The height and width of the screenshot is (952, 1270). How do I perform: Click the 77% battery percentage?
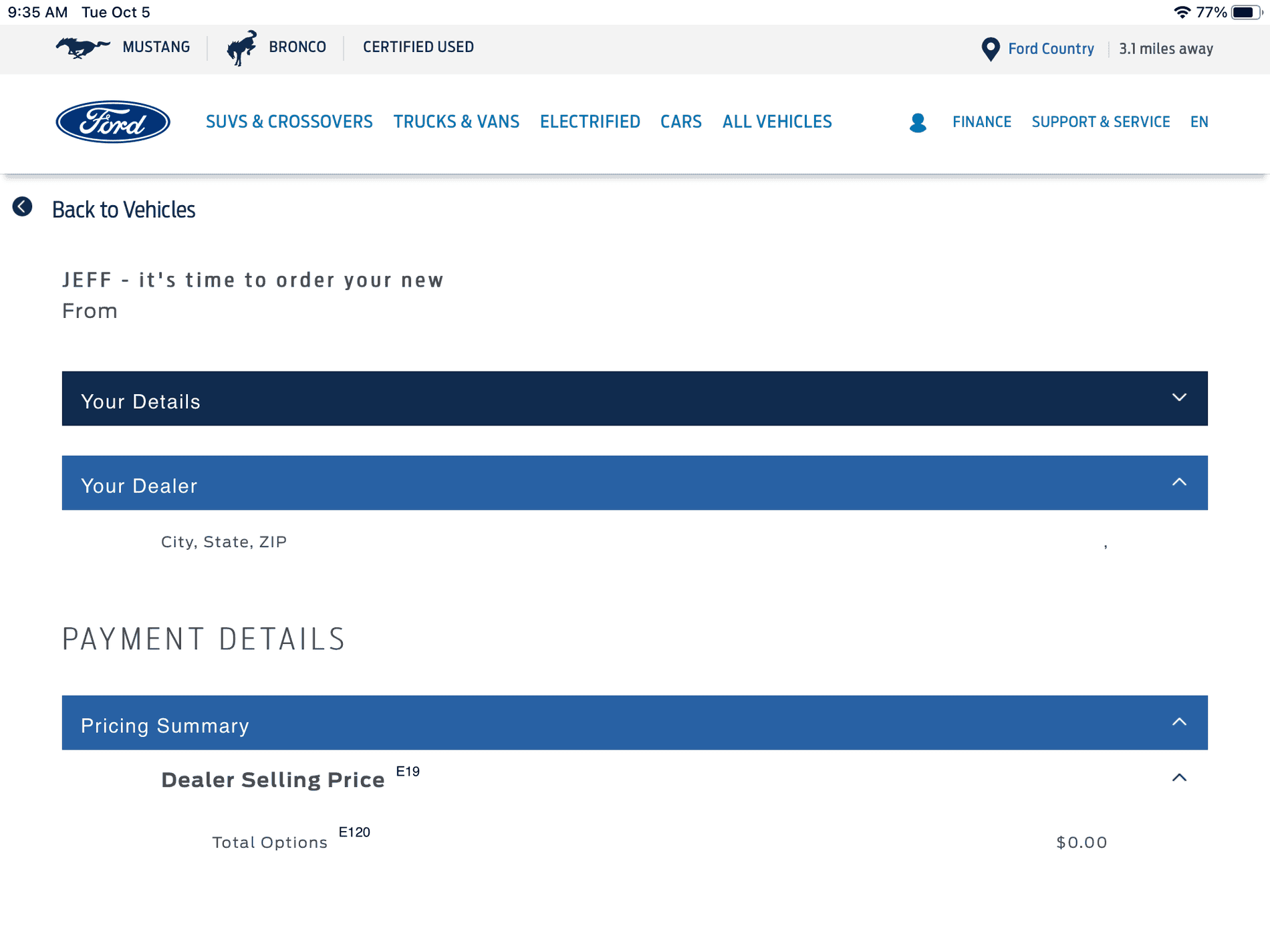(x=1211, y=12)
